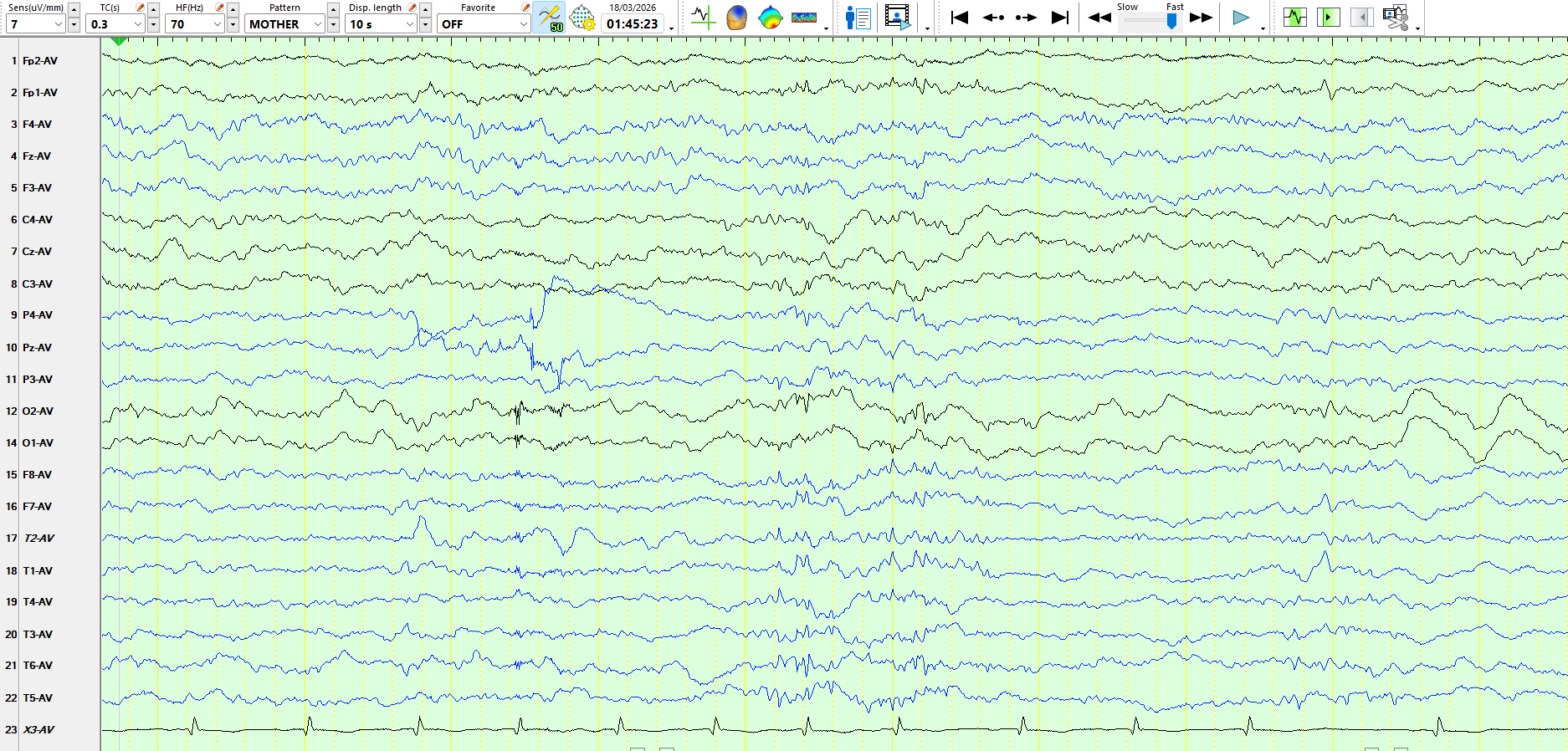Select the Fp1-AV channel label
The image size is (1568, 751).
pos(40,93)
